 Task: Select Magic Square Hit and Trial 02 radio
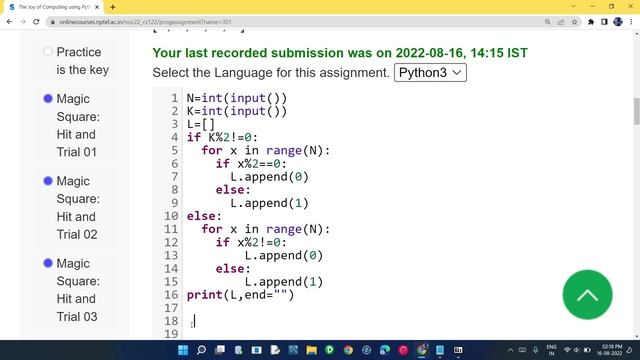click(48, 181)
